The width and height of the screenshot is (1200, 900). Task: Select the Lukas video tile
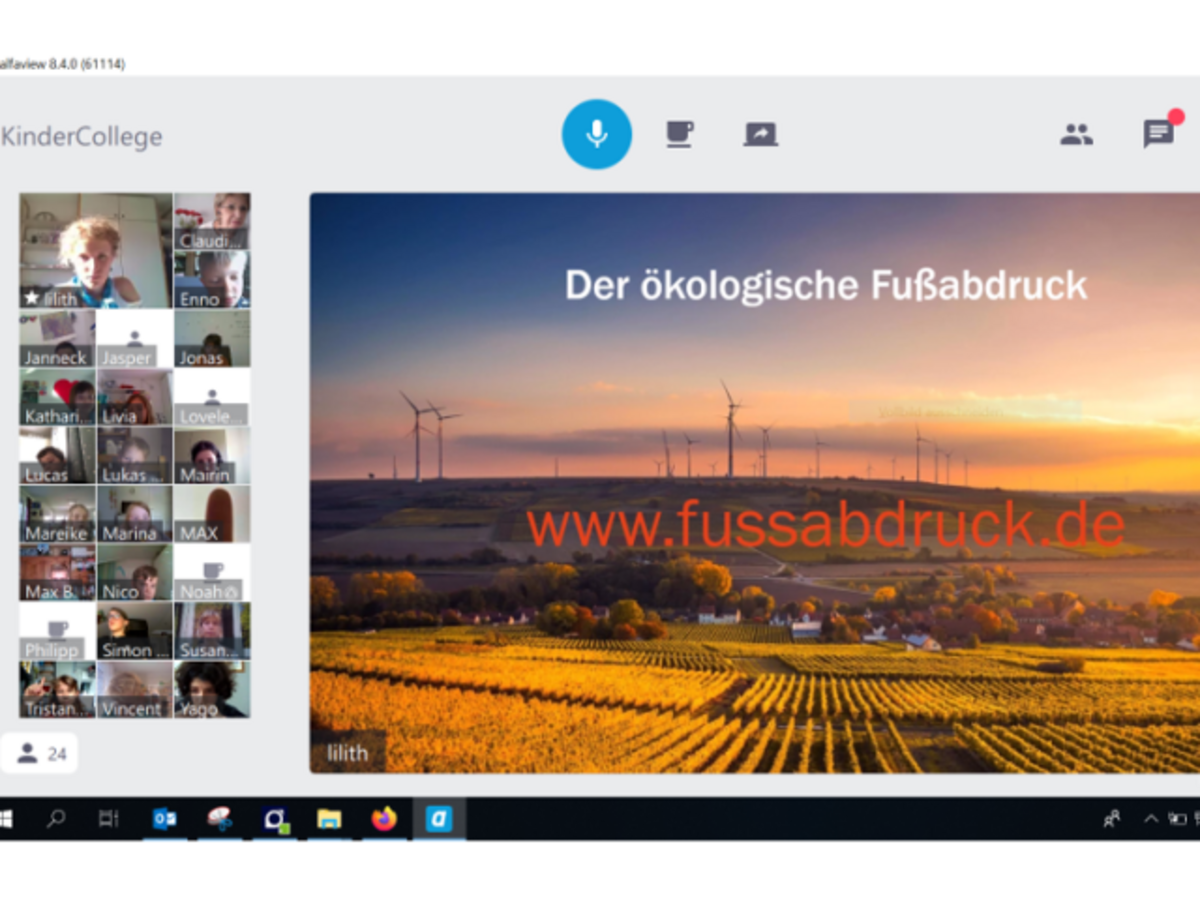(134, 456)
